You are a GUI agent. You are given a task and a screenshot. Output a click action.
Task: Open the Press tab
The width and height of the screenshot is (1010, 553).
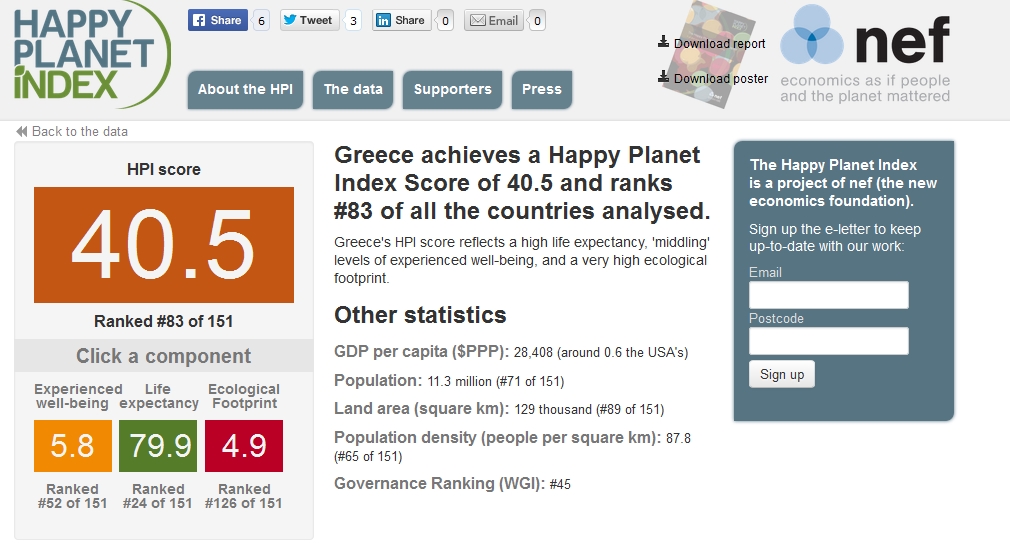tap(542, 89)
